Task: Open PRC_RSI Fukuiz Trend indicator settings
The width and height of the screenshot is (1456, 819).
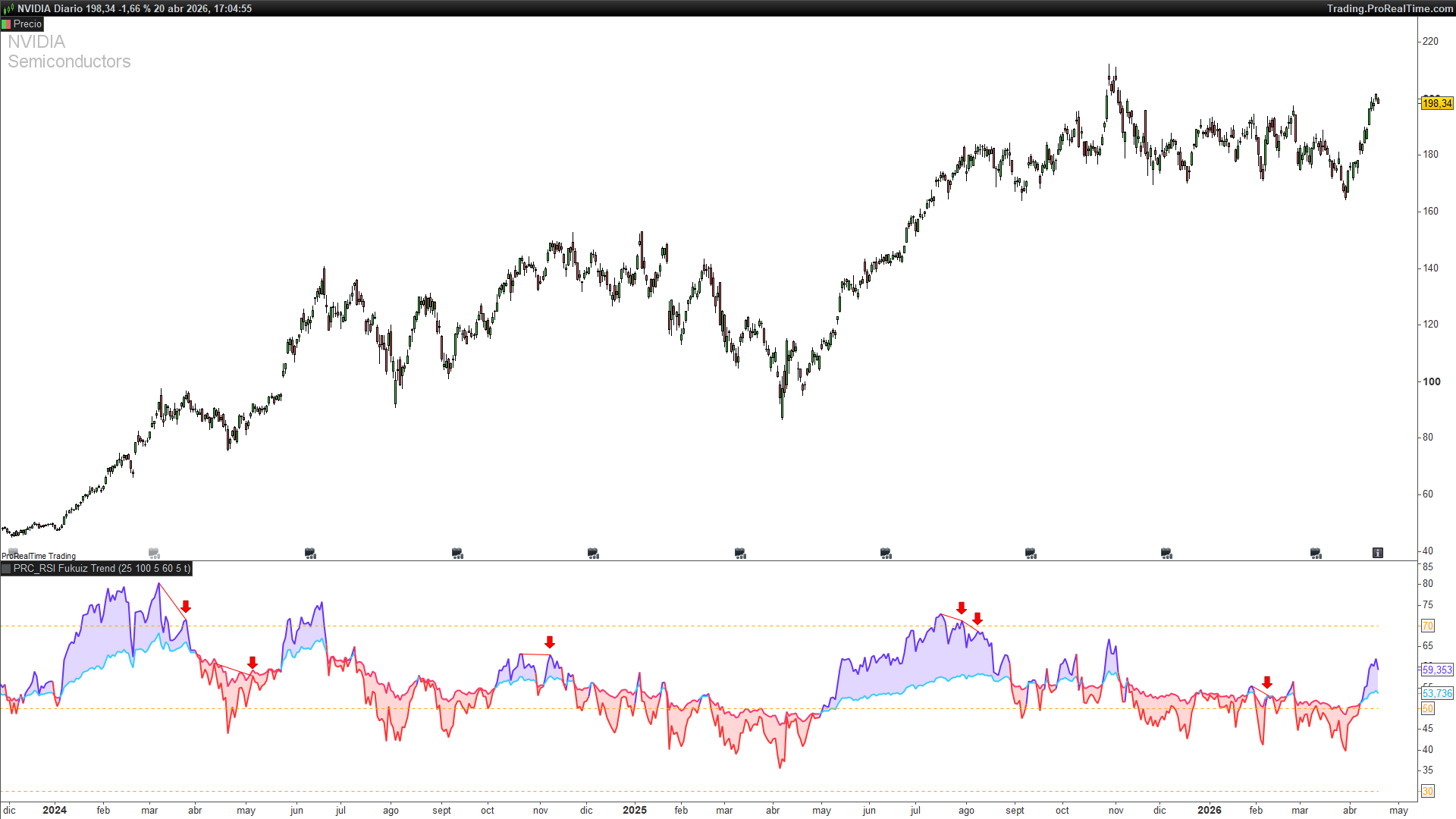Action: tap(102, 568)
